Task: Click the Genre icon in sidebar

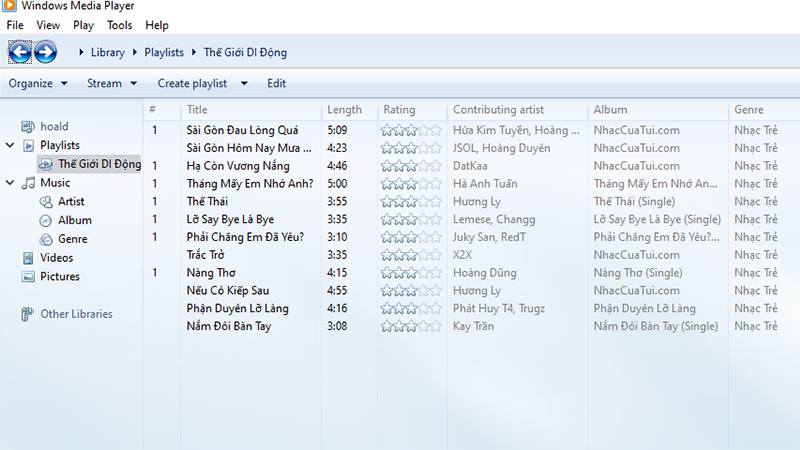Action: pyautogui.click(x=46, y=239)
